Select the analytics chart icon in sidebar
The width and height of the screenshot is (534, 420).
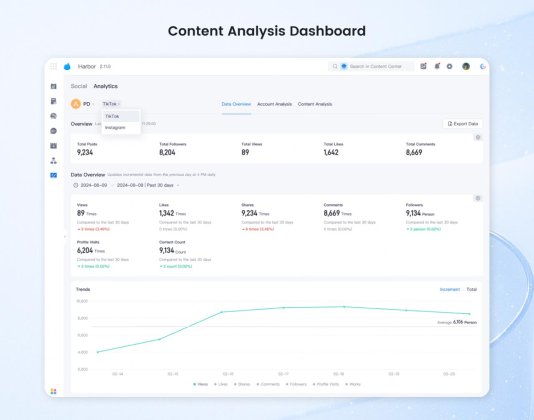click(53, 175)
